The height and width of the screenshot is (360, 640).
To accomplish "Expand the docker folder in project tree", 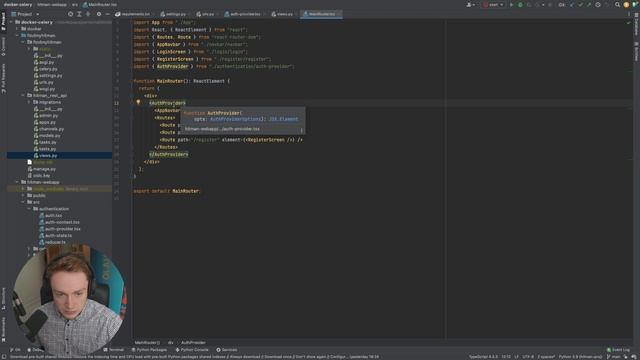I will point(18,29).
